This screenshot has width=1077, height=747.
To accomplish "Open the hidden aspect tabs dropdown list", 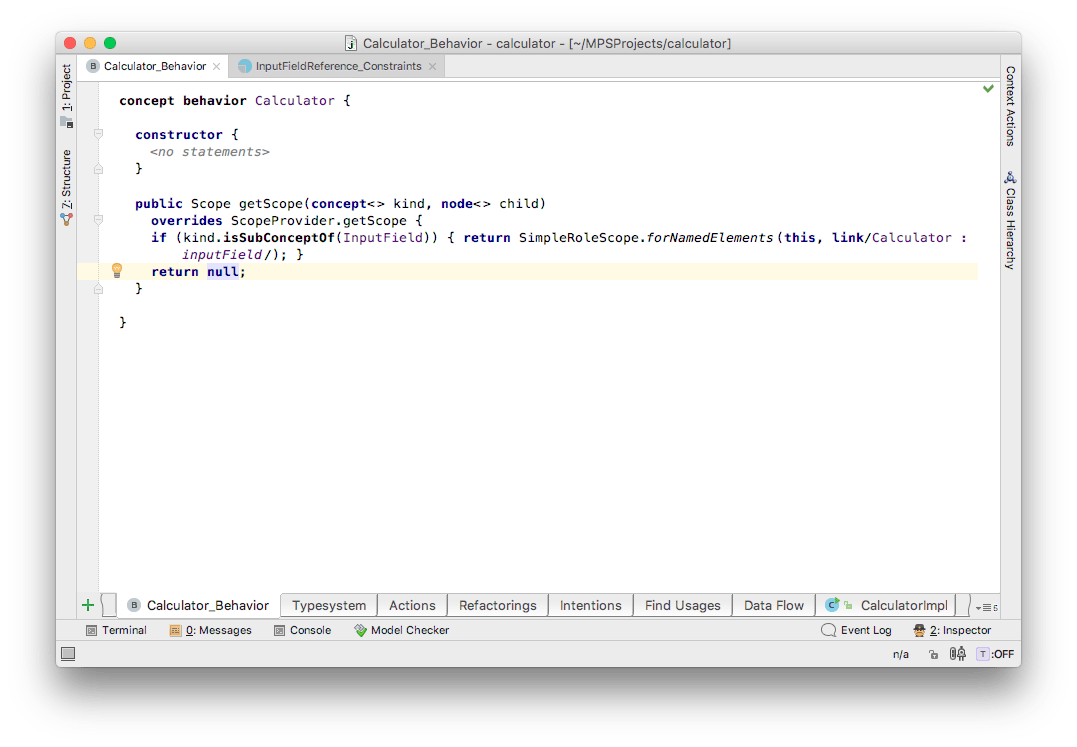I will [985, 606].
